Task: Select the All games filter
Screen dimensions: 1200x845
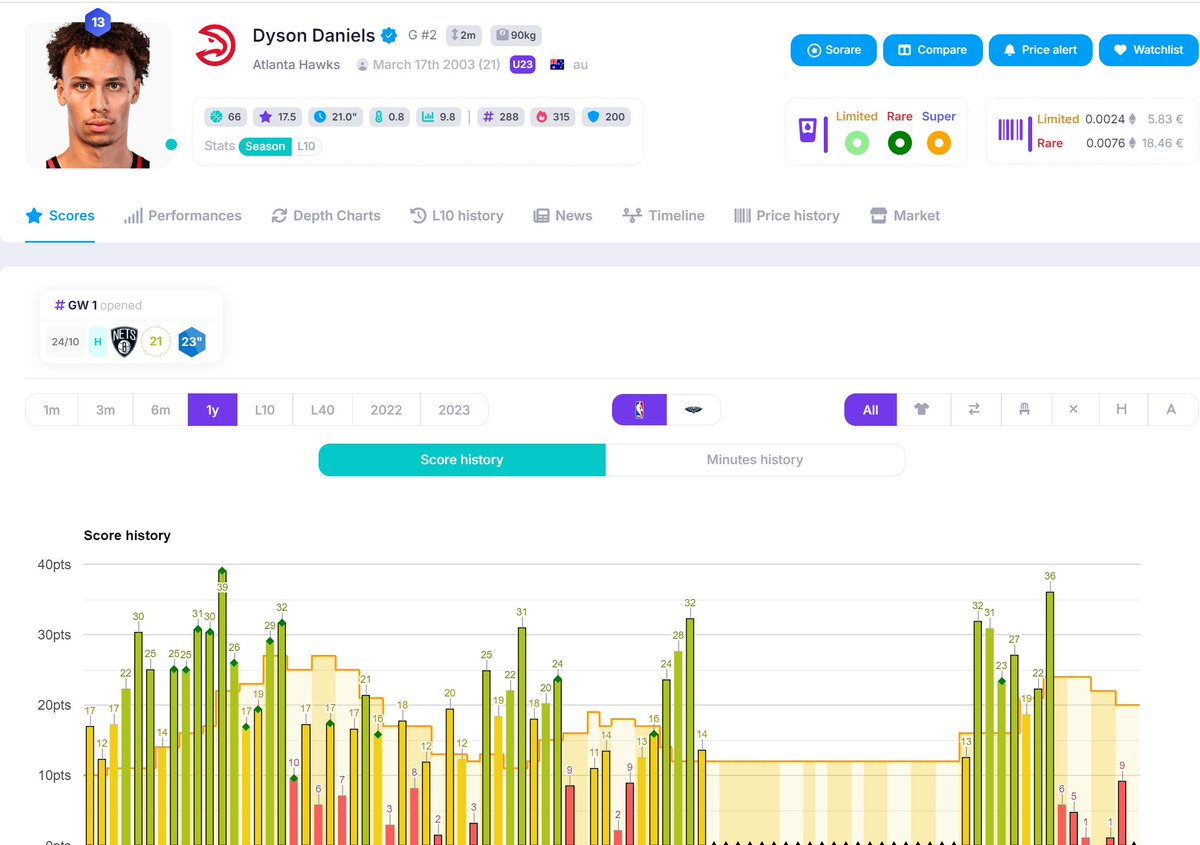Action: (870, 410)
